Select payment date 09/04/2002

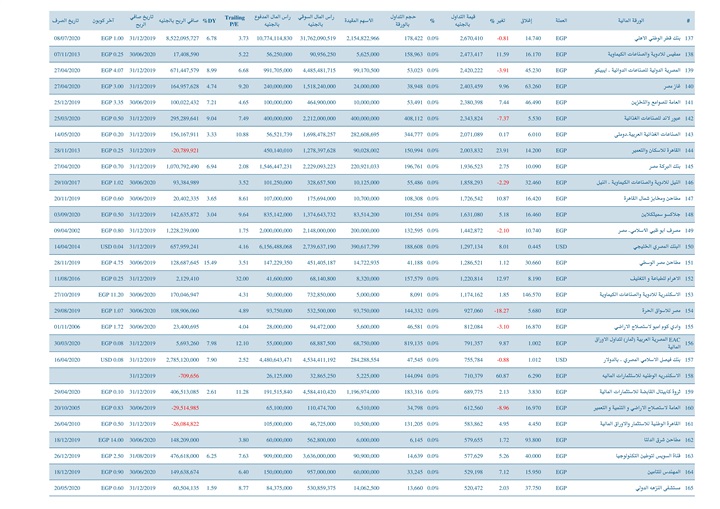[67, 232]
